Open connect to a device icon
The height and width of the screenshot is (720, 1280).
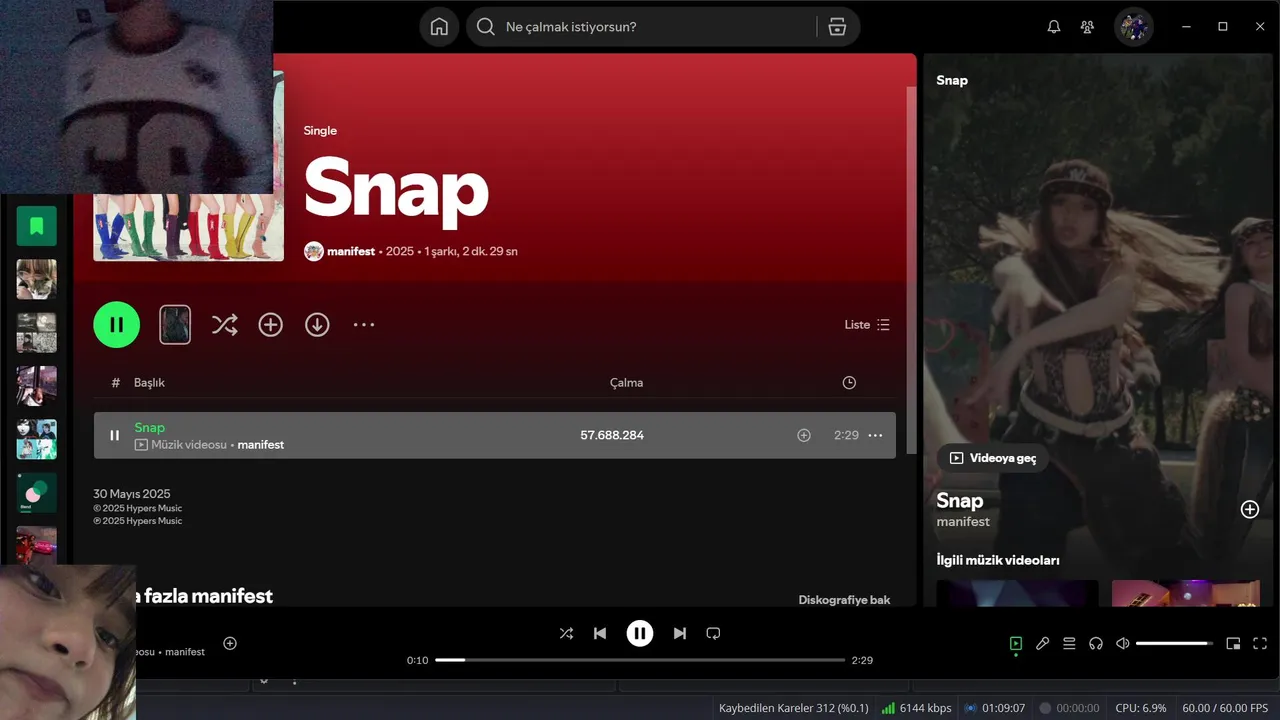1096,644
